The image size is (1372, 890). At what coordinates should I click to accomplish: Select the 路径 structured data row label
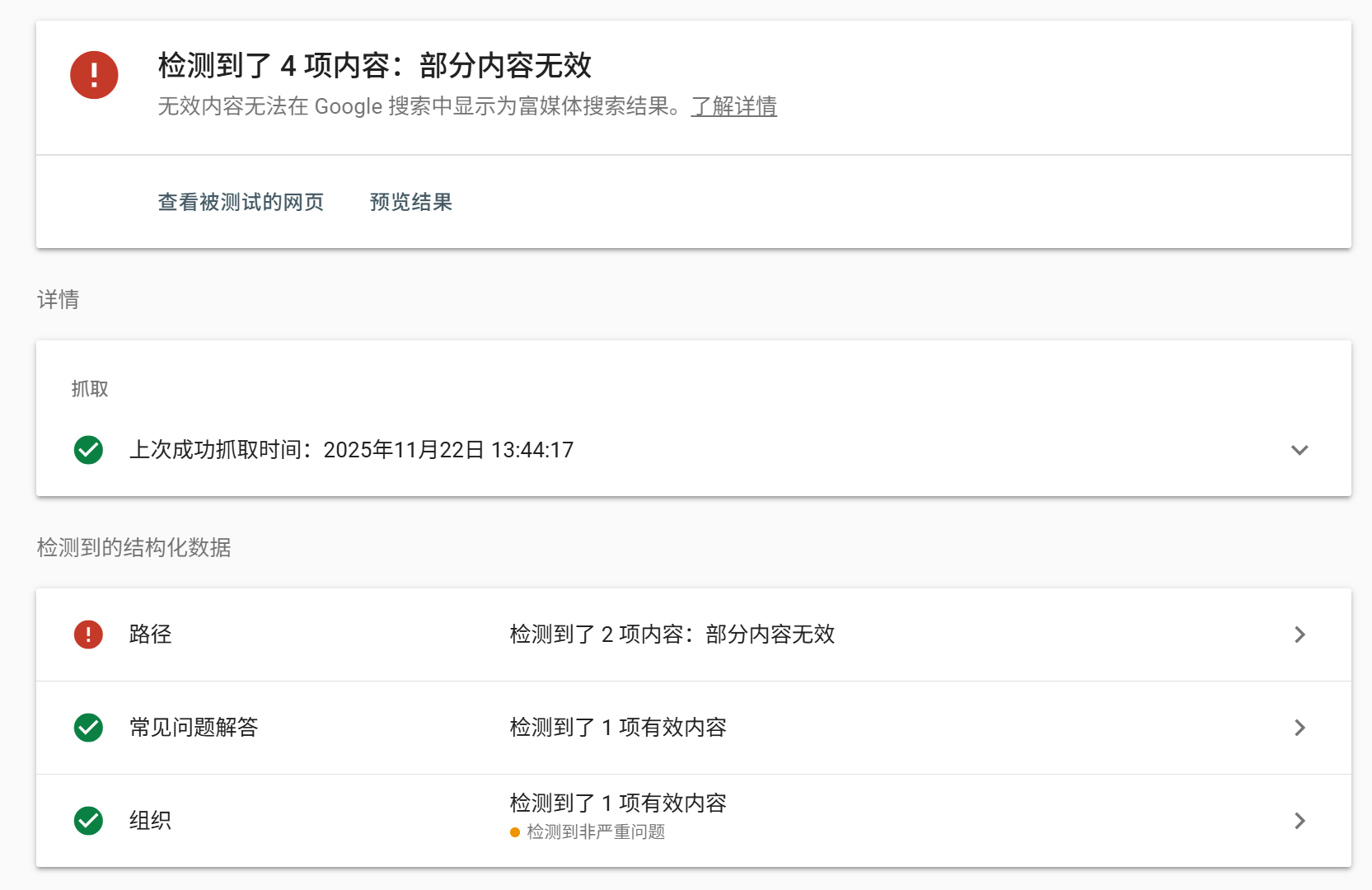150,635
